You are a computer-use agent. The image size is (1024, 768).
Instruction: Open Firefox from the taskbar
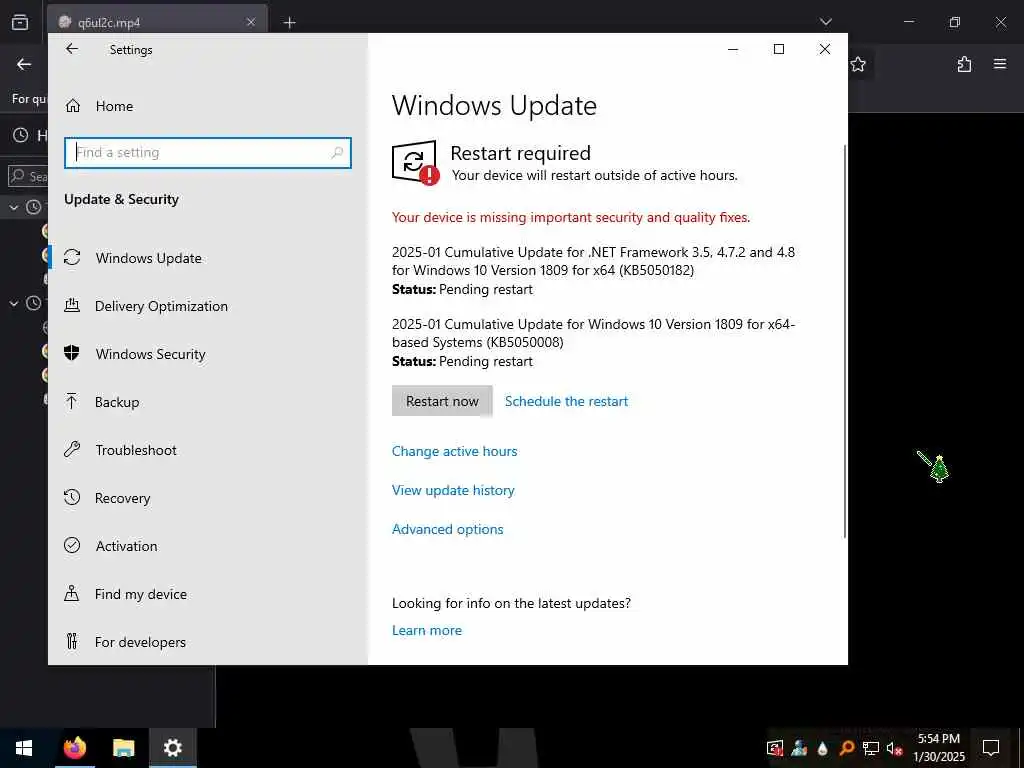point(74,748)
